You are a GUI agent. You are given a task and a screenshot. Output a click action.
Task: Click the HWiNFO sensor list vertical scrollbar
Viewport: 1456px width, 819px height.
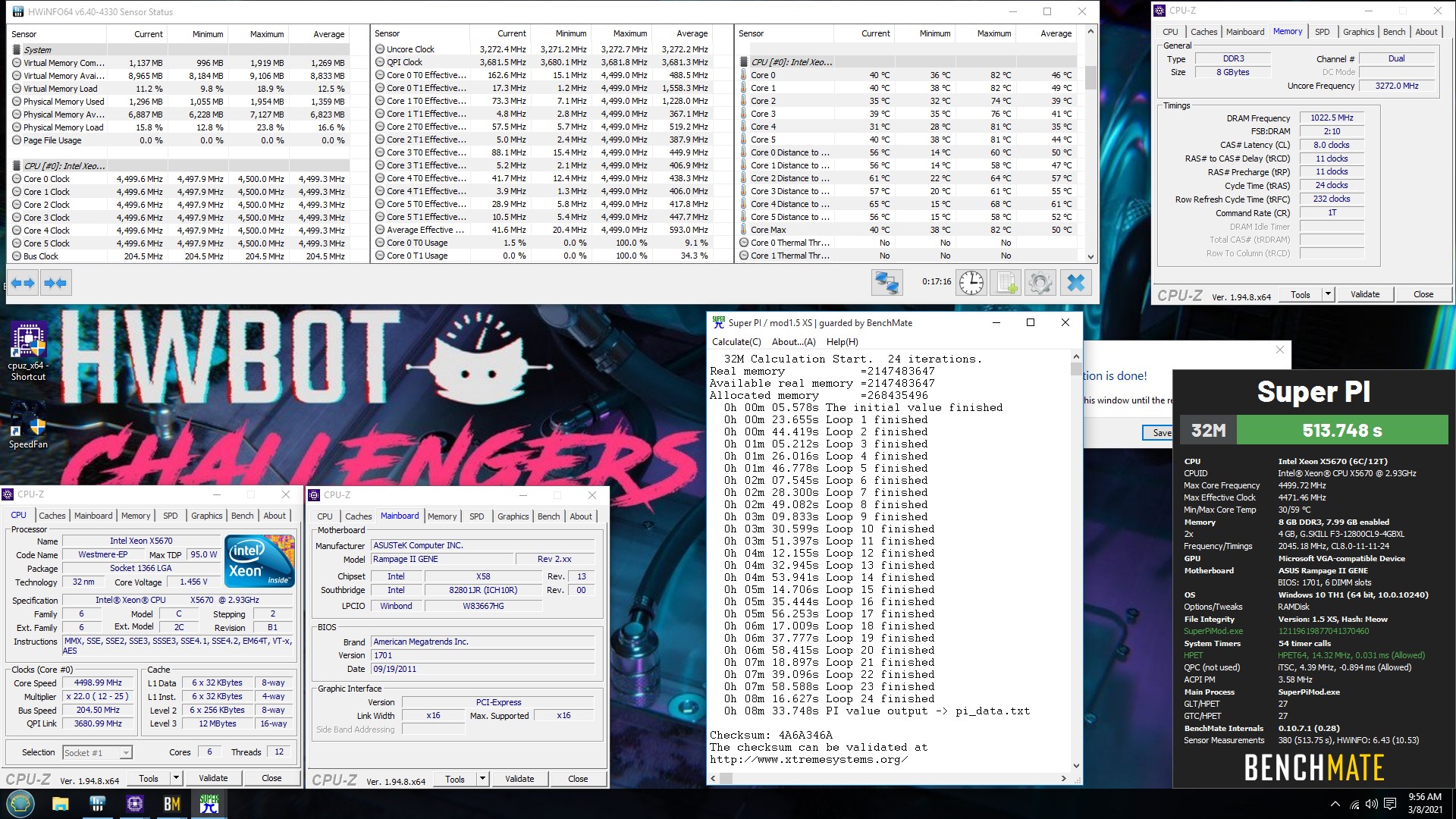point(1090,144)
